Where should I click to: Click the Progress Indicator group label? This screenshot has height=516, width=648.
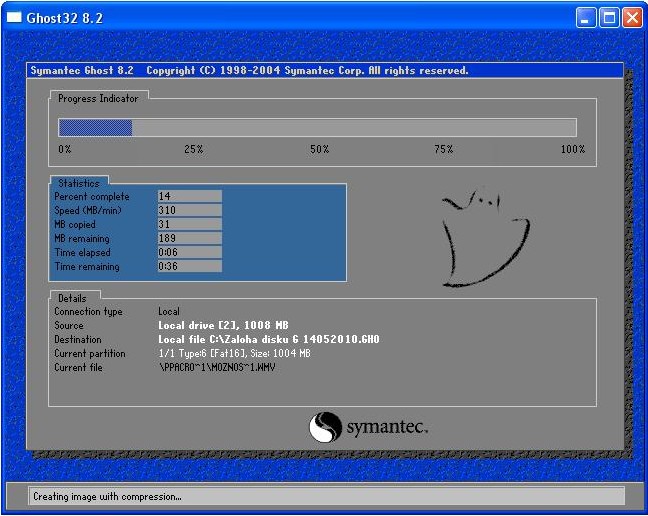[98, 99]
